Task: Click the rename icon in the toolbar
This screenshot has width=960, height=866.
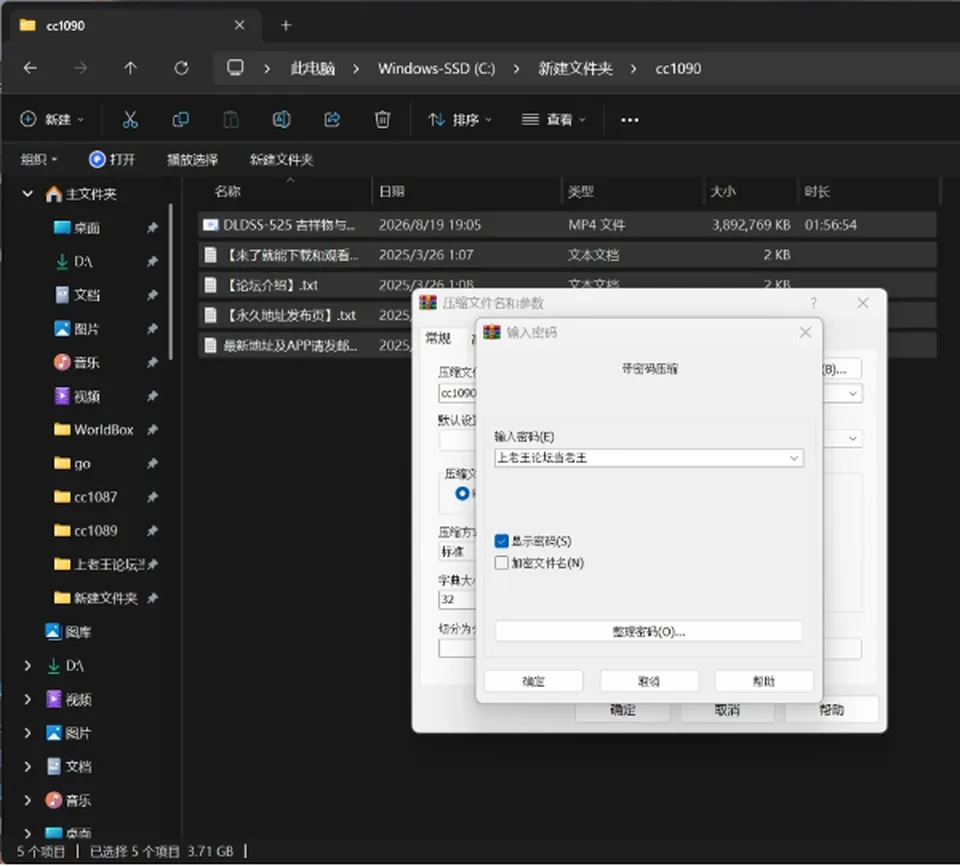Action: (x=282, y=119)
